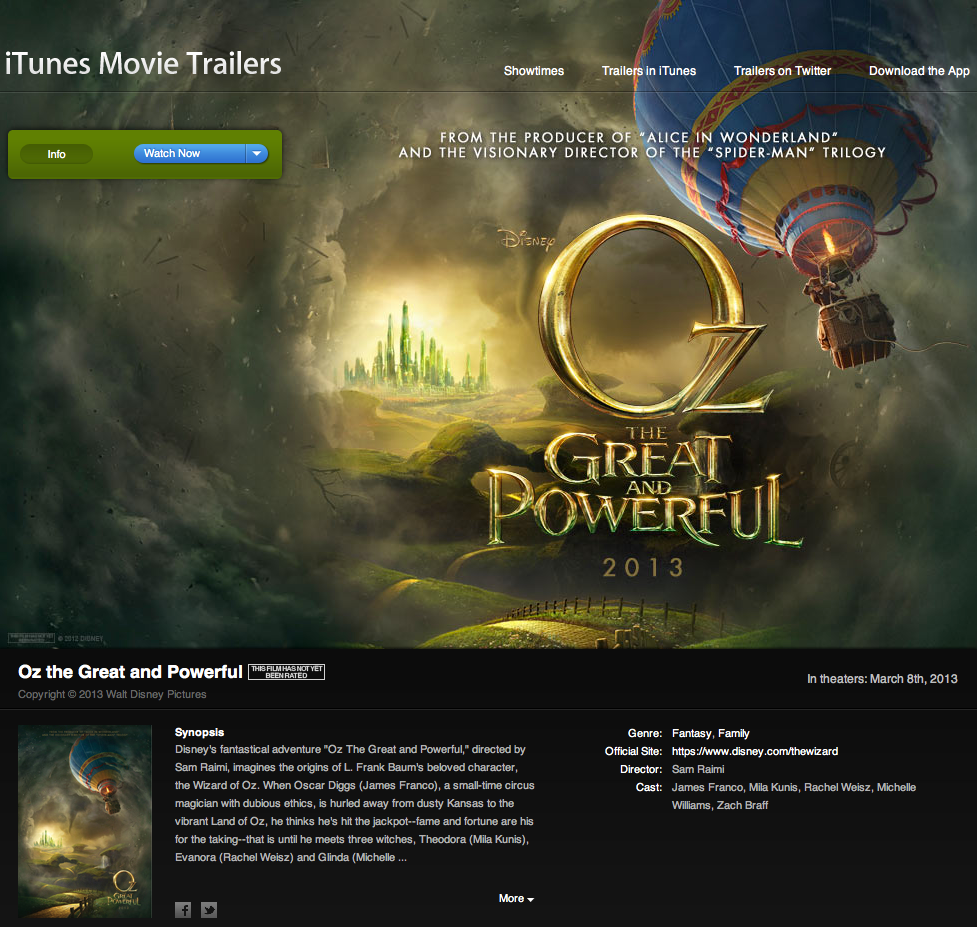Share the trailer on Facebook icon
This screenshot has height=927, width=977.
183,910
